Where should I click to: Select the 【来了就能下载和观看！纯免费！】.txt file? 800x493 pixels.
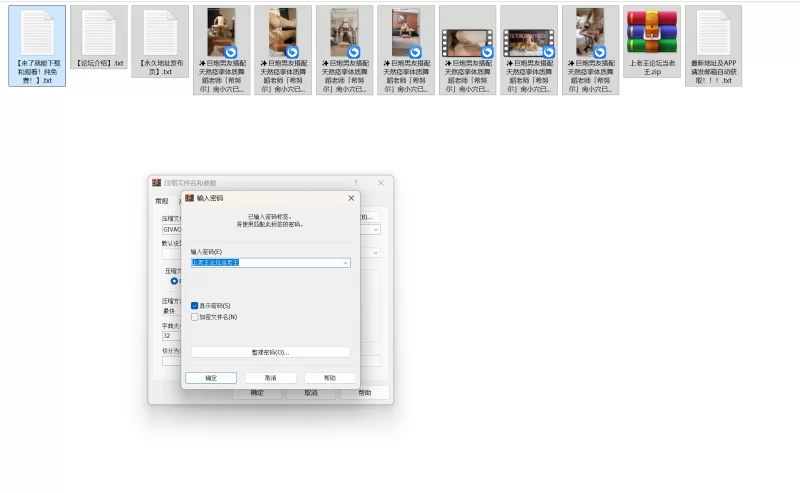[x=37, y=46]
